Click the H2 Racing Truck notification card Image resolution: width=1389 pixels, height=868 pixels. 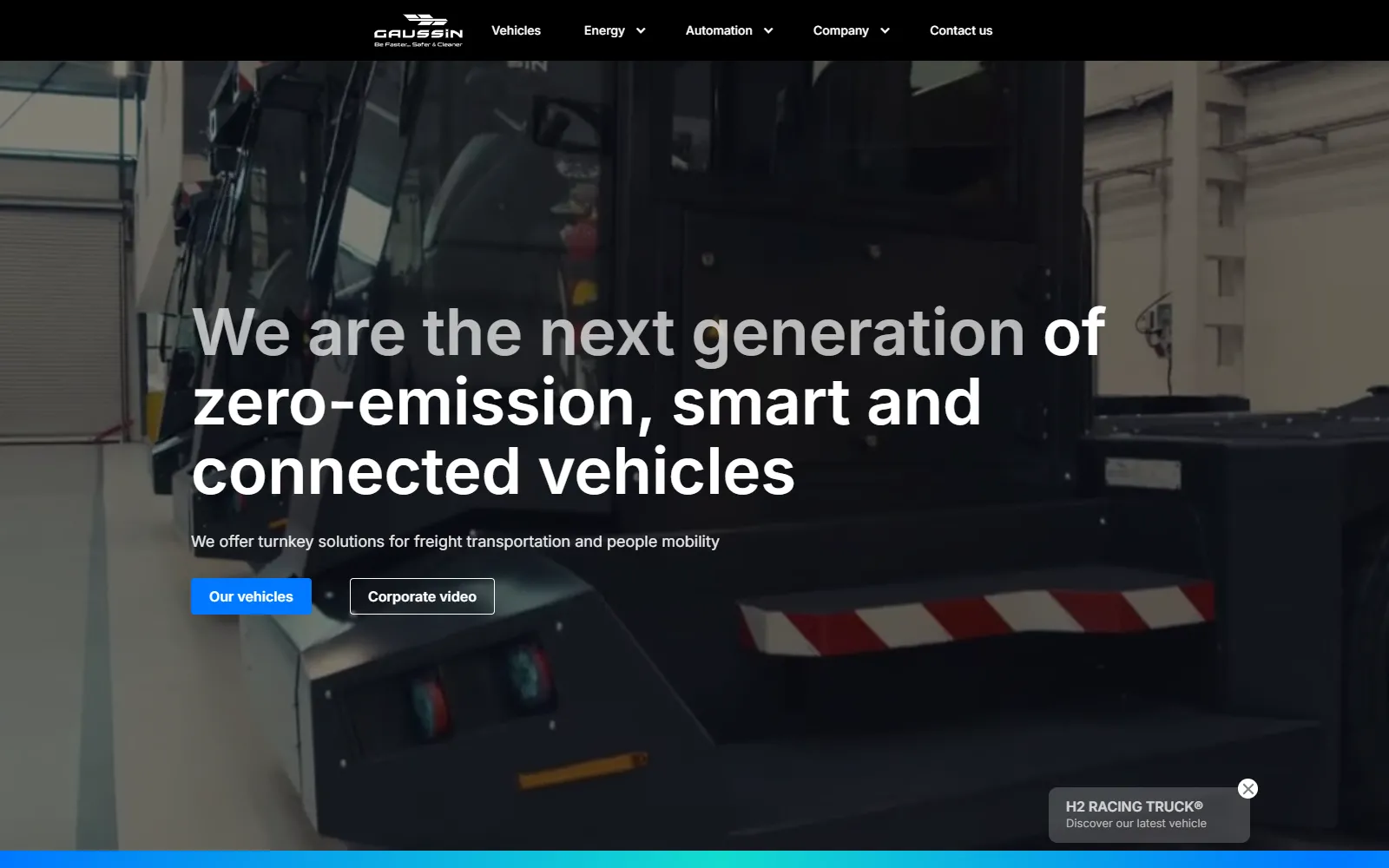tap(1148, 814)
